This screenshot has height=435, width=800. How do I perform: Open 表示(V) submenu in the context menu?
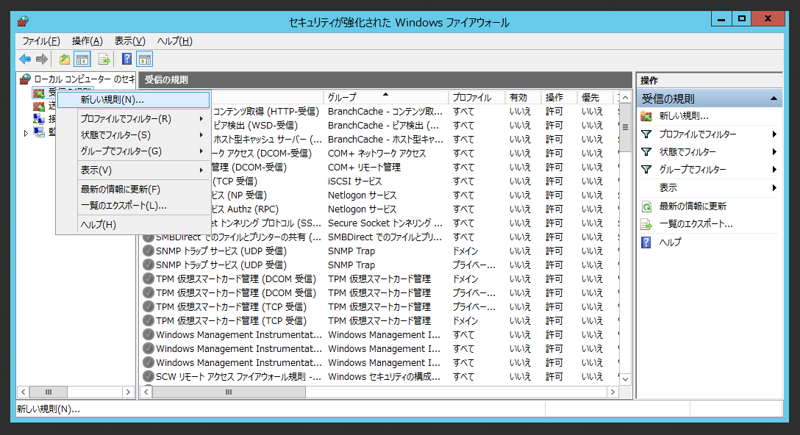[133, 170]
